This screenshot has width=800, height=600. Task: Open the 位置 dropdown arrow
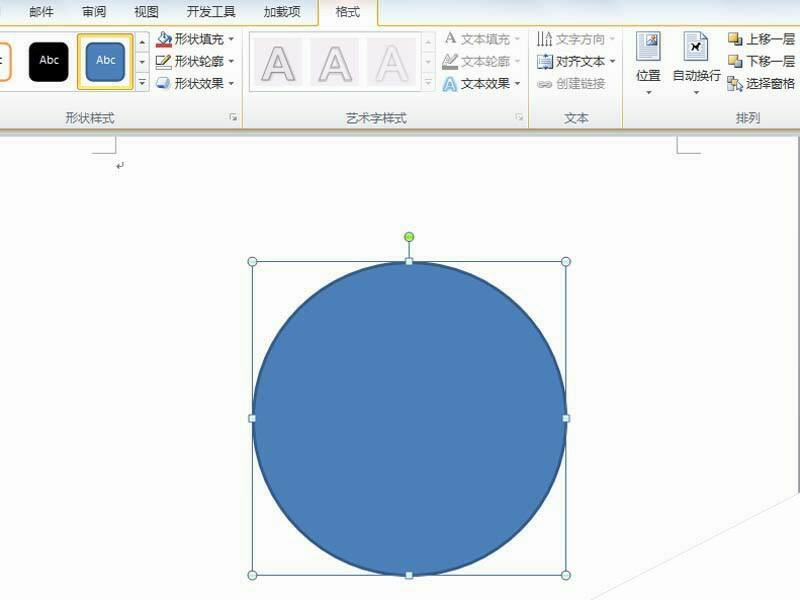(x=649, y=93)
